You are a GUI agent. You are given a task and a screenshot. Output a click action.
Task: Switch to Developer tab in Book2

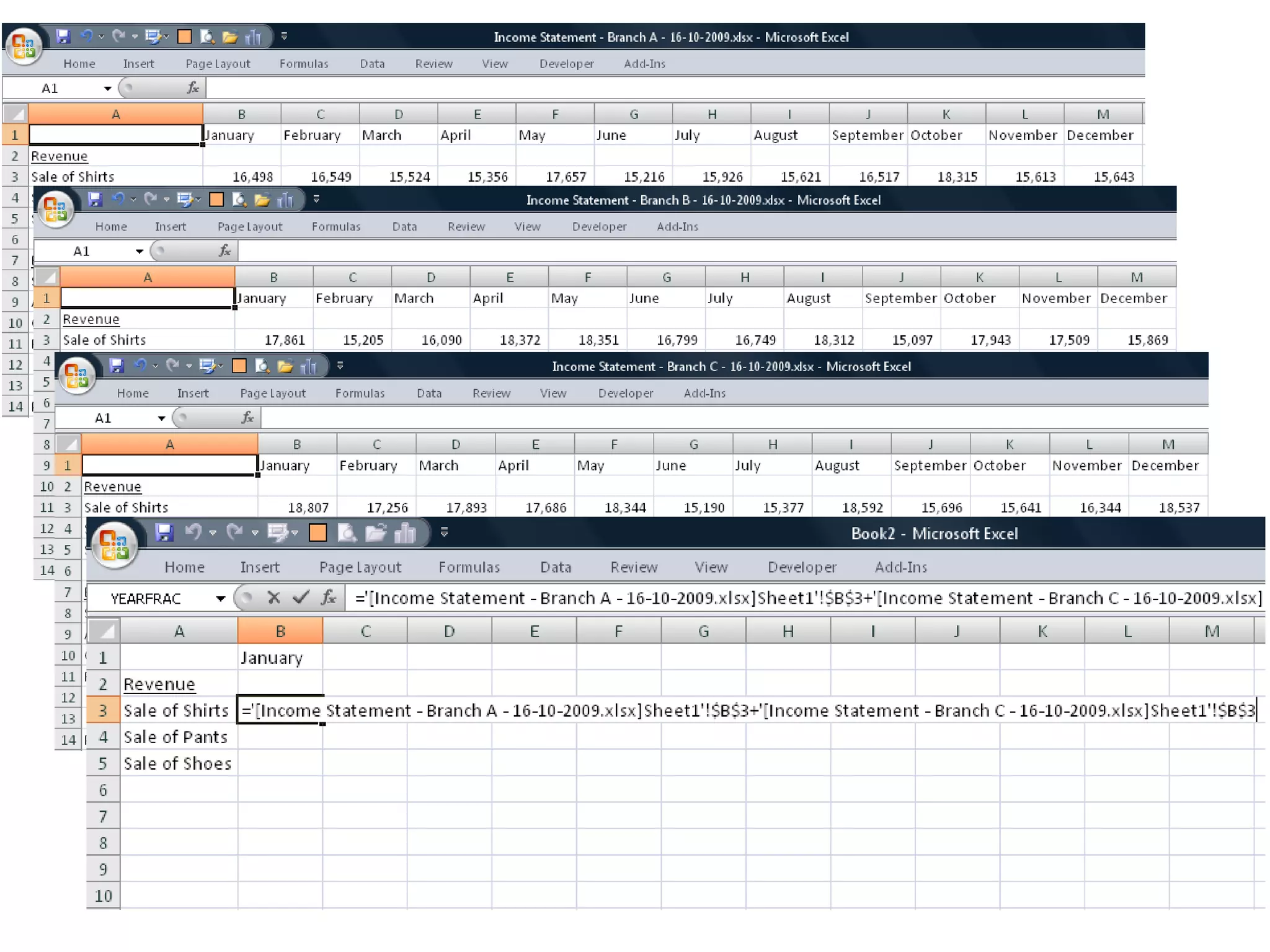point(801,567)
